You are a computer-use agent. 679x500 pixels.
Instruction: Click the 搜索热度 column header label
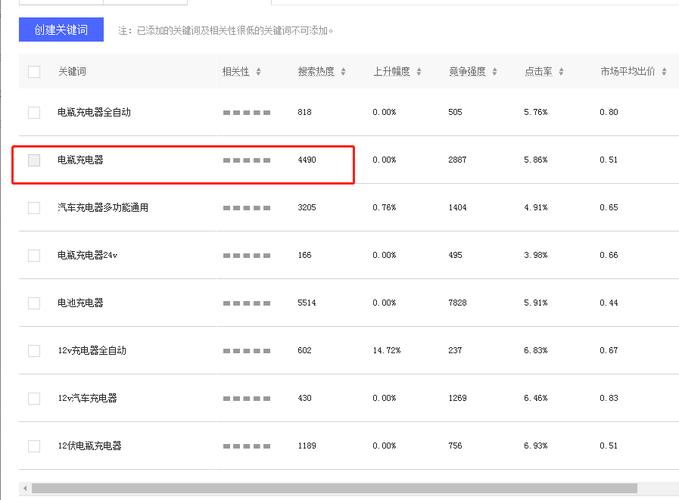coord(316,71)
